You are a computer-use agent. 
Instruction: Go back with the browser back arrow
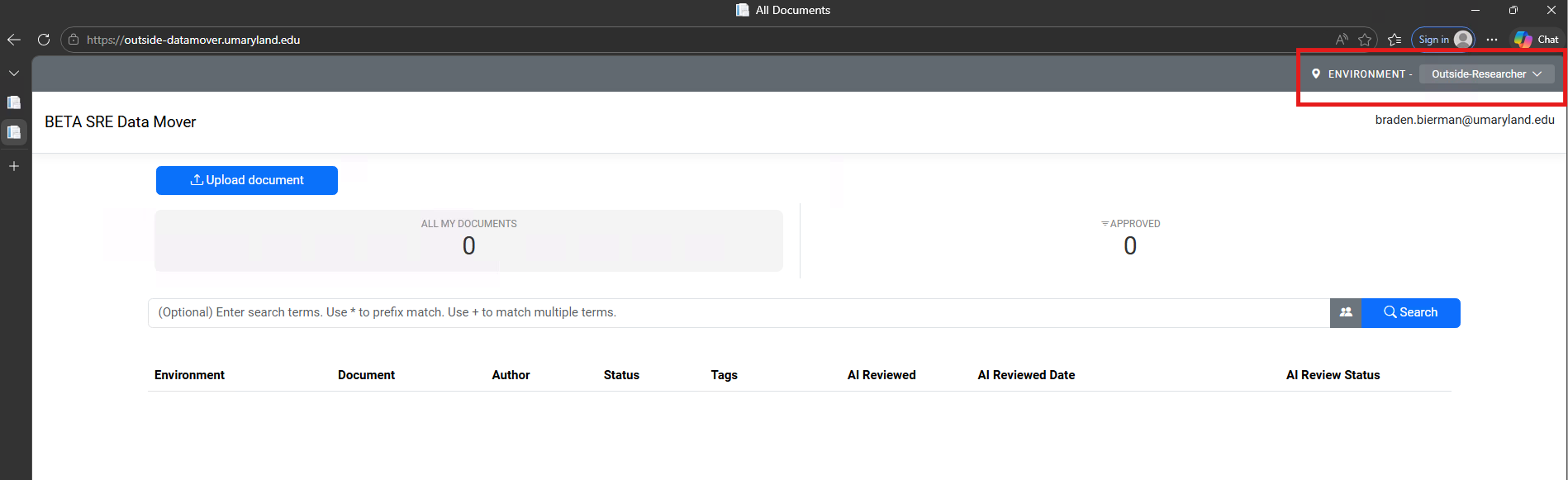14,40
